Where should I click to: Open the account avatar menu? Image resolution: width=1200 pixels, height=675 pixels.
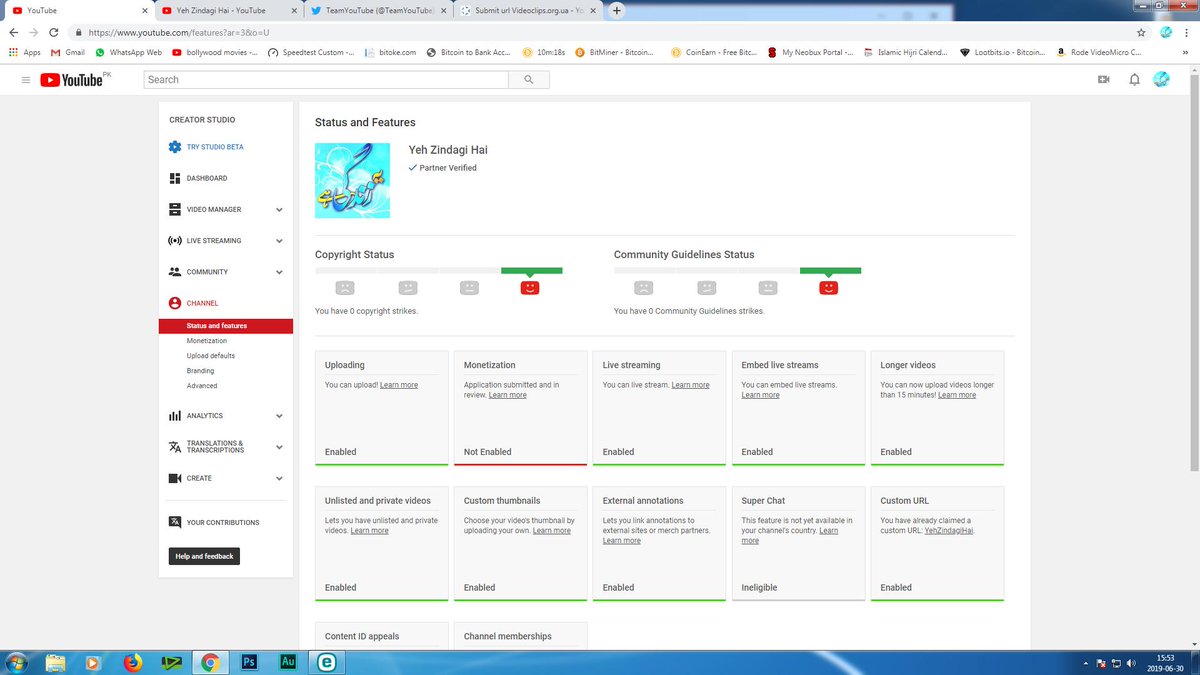point(1161,80)
